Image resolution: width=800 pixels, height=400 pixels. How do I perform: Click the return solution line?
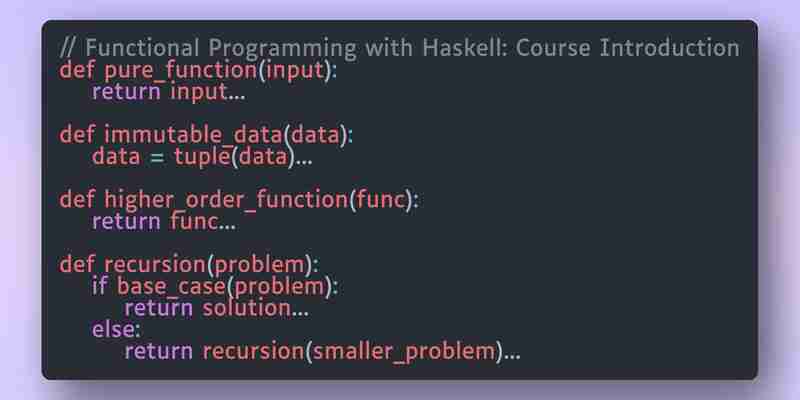coord(217,308)
